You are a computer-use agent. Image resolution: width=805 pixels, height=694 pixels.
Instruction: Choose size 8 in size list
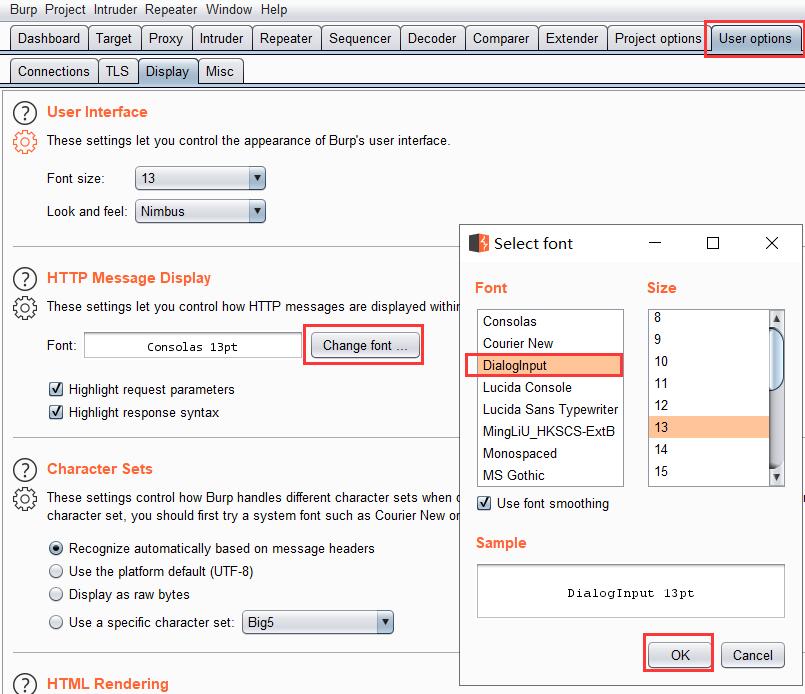[x=709, y=317]
